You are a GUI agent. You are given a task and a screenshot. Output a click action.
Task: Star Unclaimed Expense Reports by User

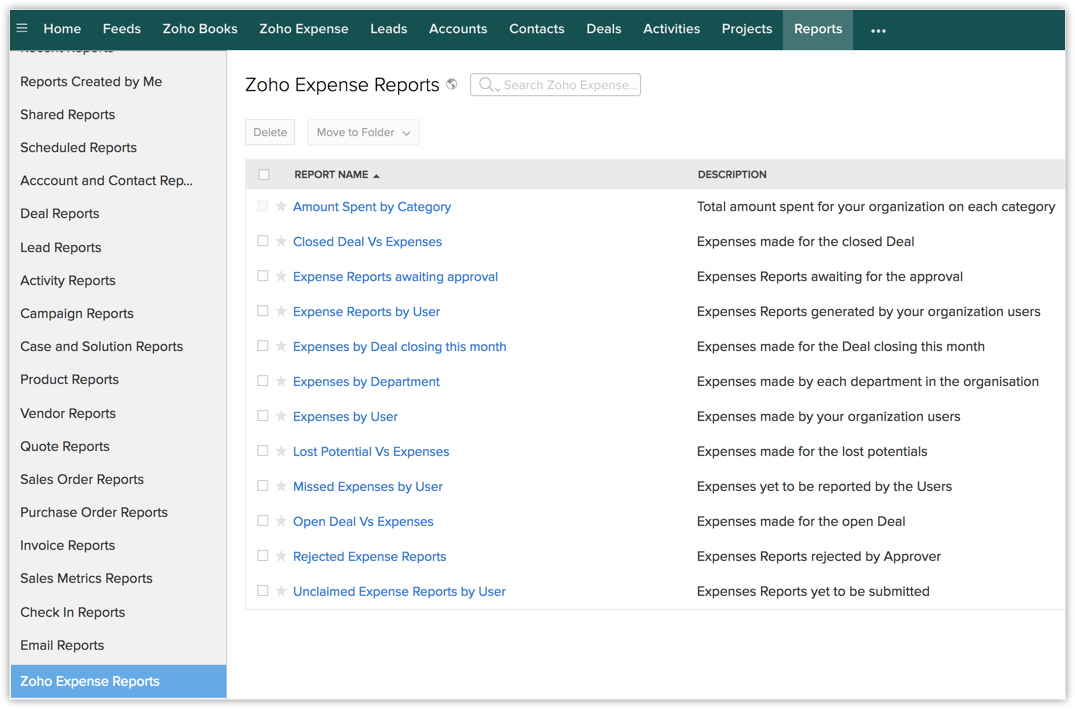(281, 591)
